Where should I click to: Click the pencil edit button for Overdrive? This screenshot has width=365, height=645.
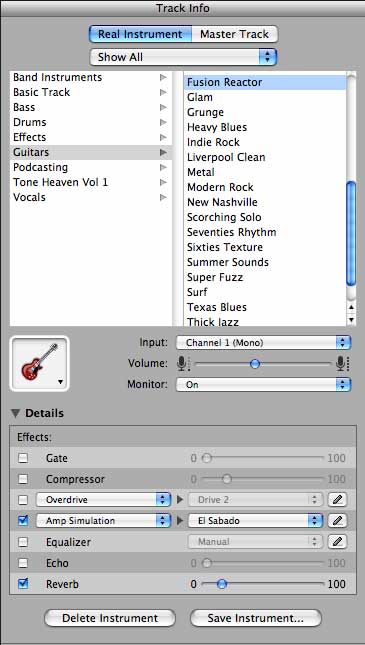pyautogui.click(x=337, y=500)
